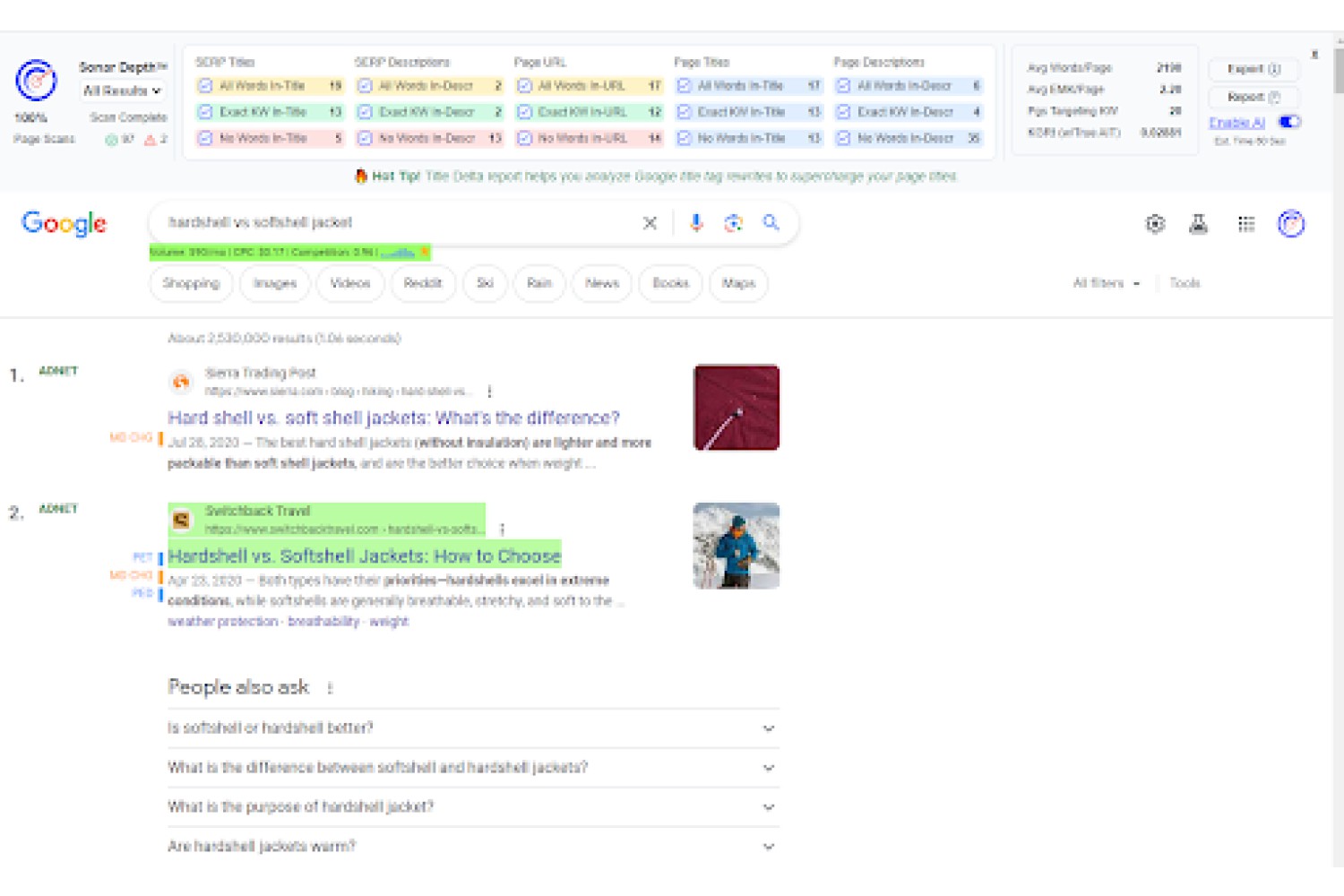Select the News search tab
This screenshot has width=1344, height=896.
point(602,283)
